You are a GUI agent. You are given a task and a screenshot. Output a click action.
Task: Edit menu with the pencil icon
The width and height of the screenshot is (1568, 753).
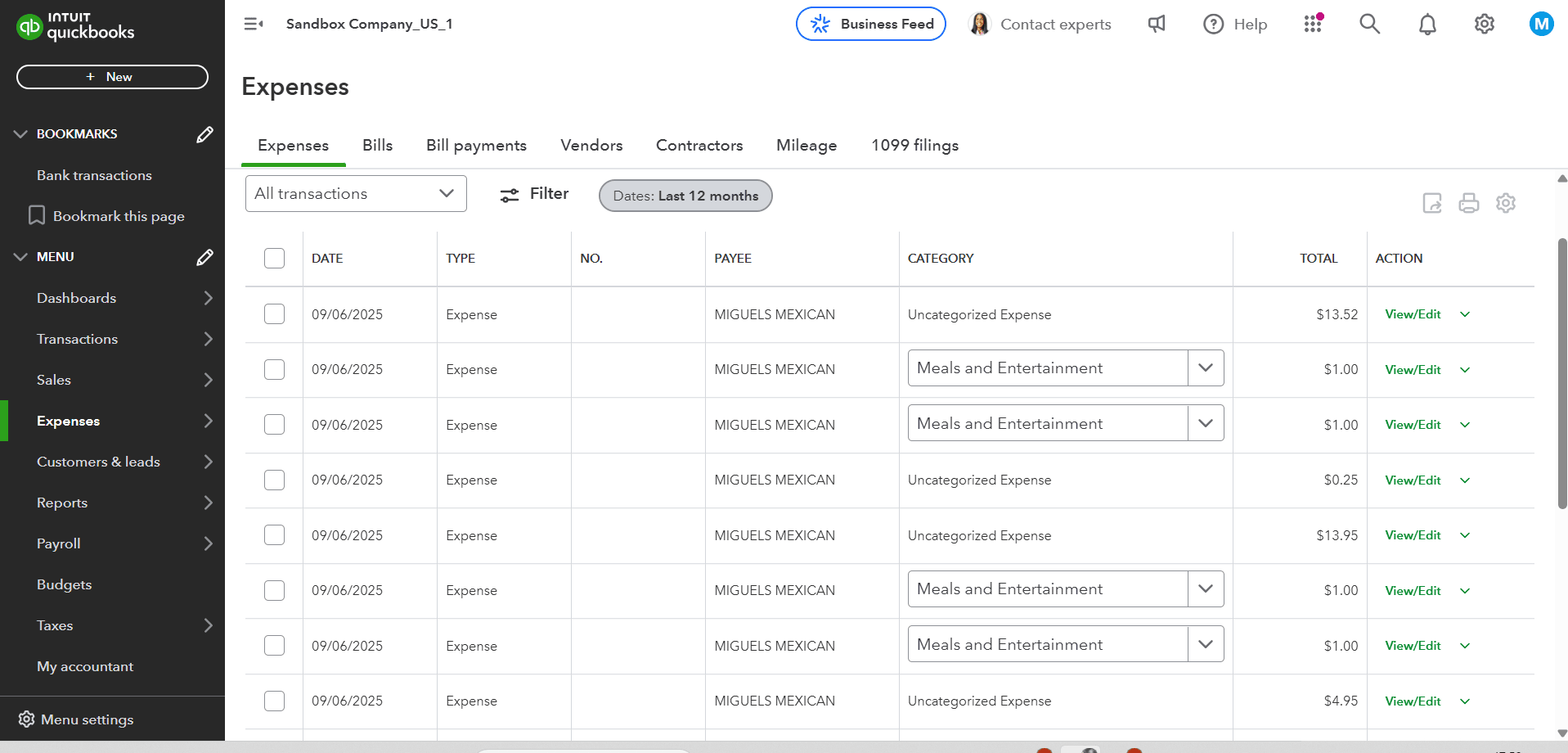click(x=204, y=257)
